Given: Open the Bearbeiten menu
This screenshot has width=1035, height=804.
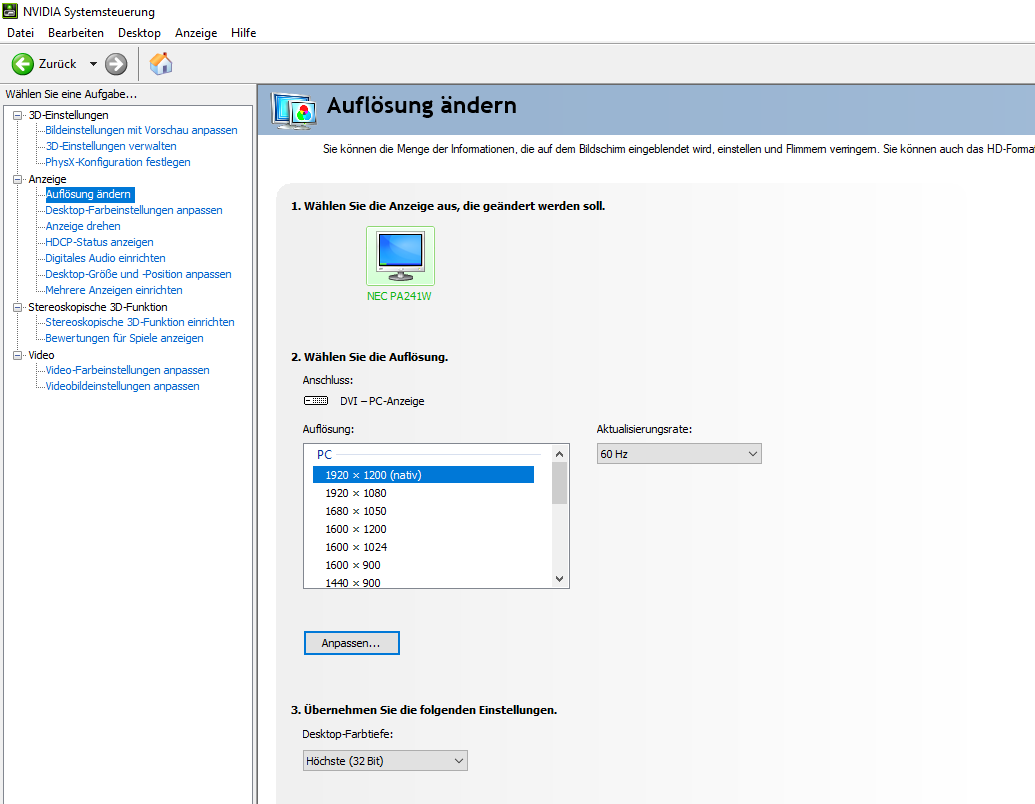Looking at the screenshot, I should point(76,32).
